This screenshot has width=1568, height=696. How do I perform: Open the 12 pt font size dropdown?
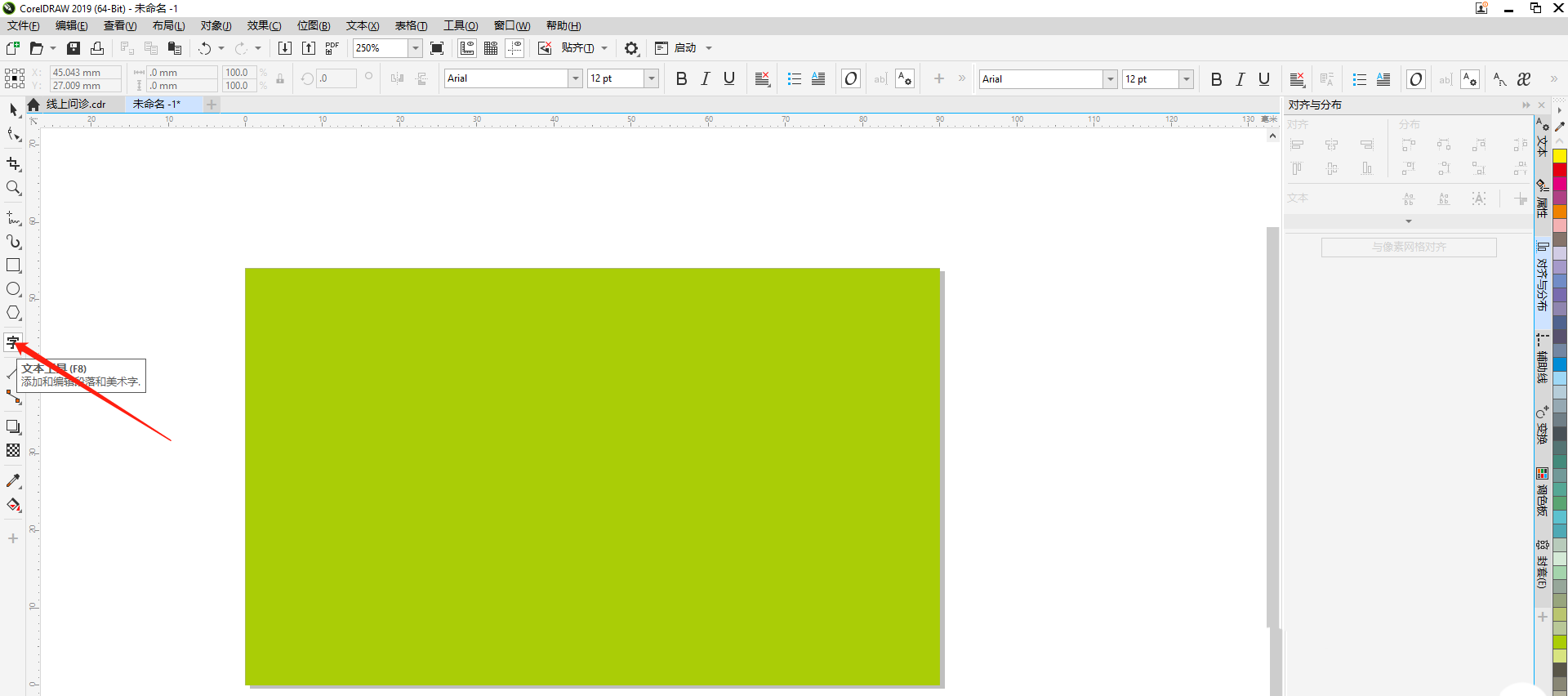[x=651, y=78]
